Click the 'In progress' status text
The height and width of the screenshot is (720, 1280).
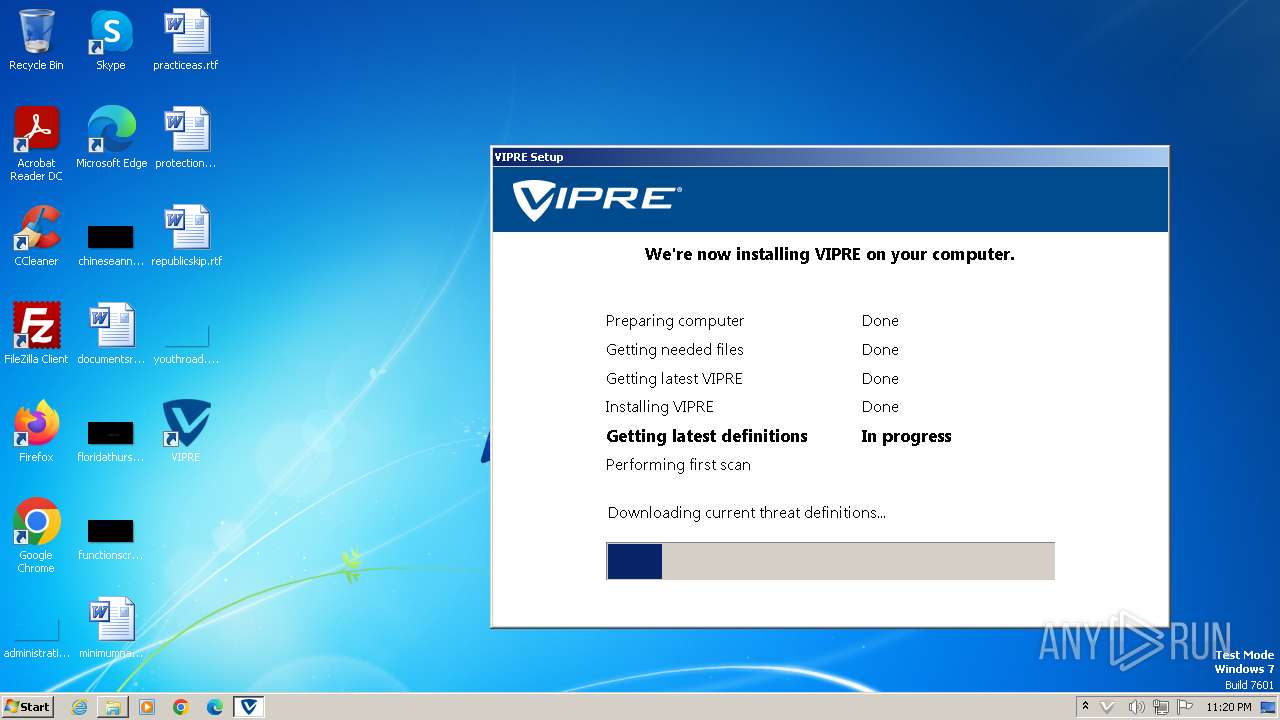pyautogui.click(x=907, y=436)
